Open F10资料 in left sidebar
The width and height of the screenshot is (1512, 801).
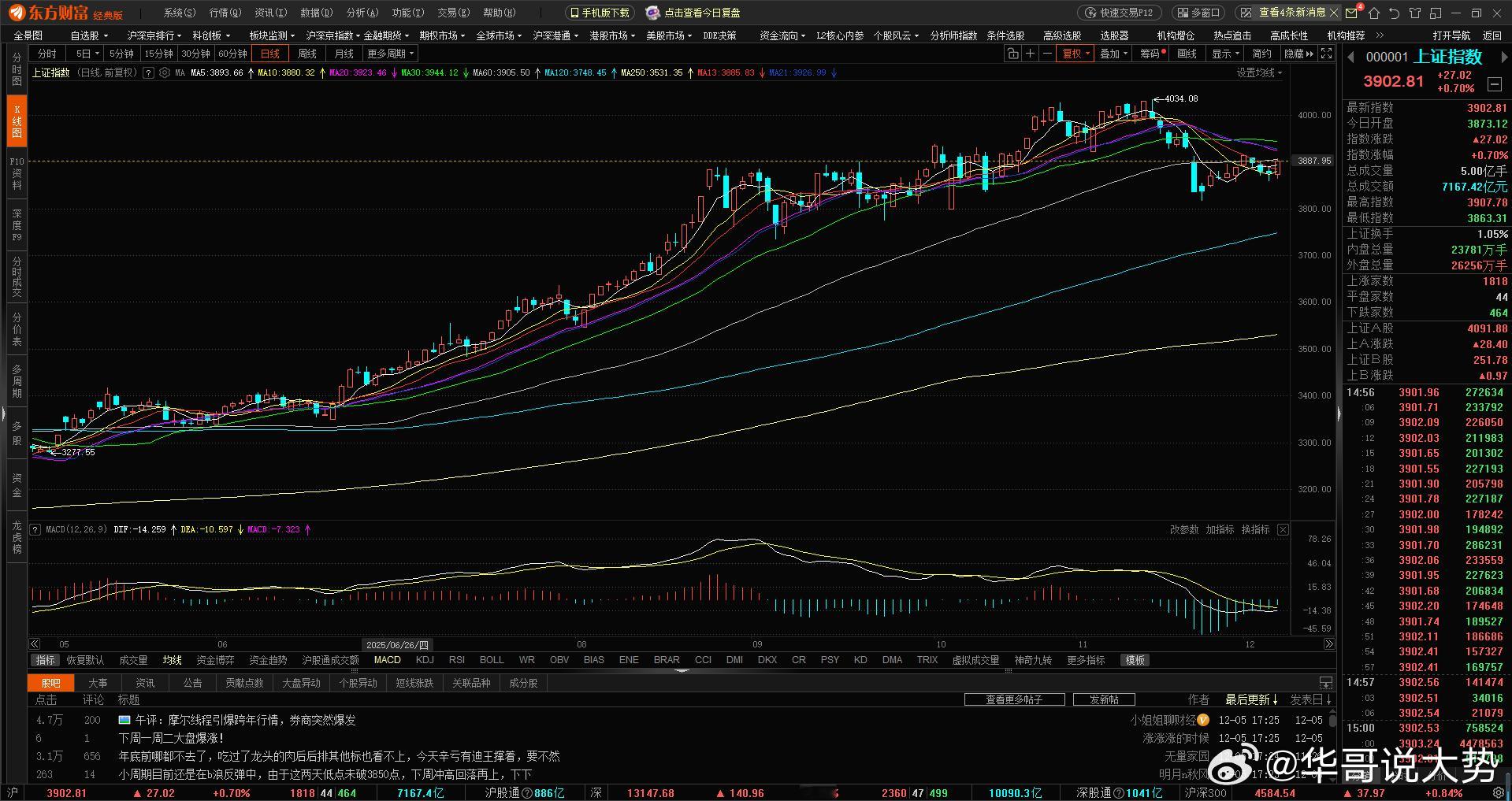(x=17, y=173)
